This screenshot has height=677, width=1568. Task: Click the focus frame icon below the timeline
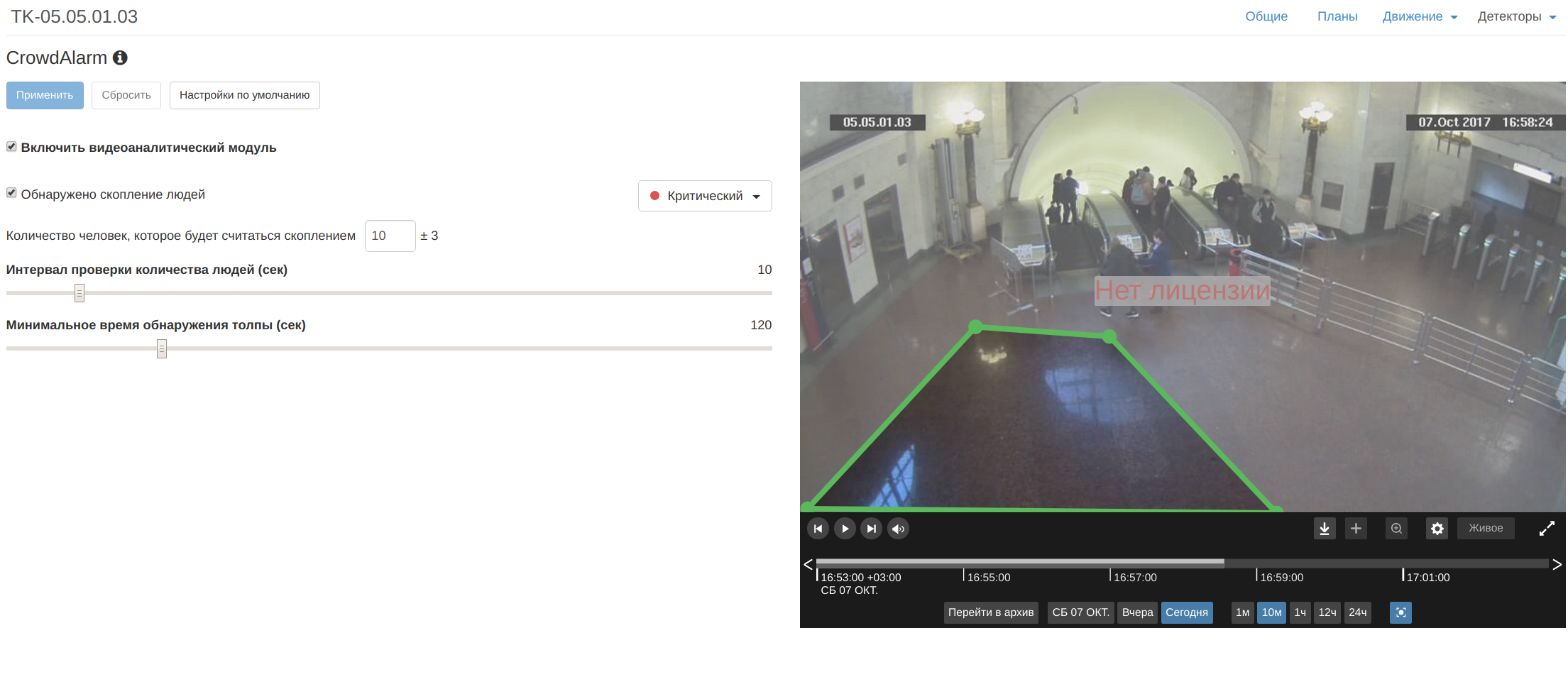[x=1400, y=612]
